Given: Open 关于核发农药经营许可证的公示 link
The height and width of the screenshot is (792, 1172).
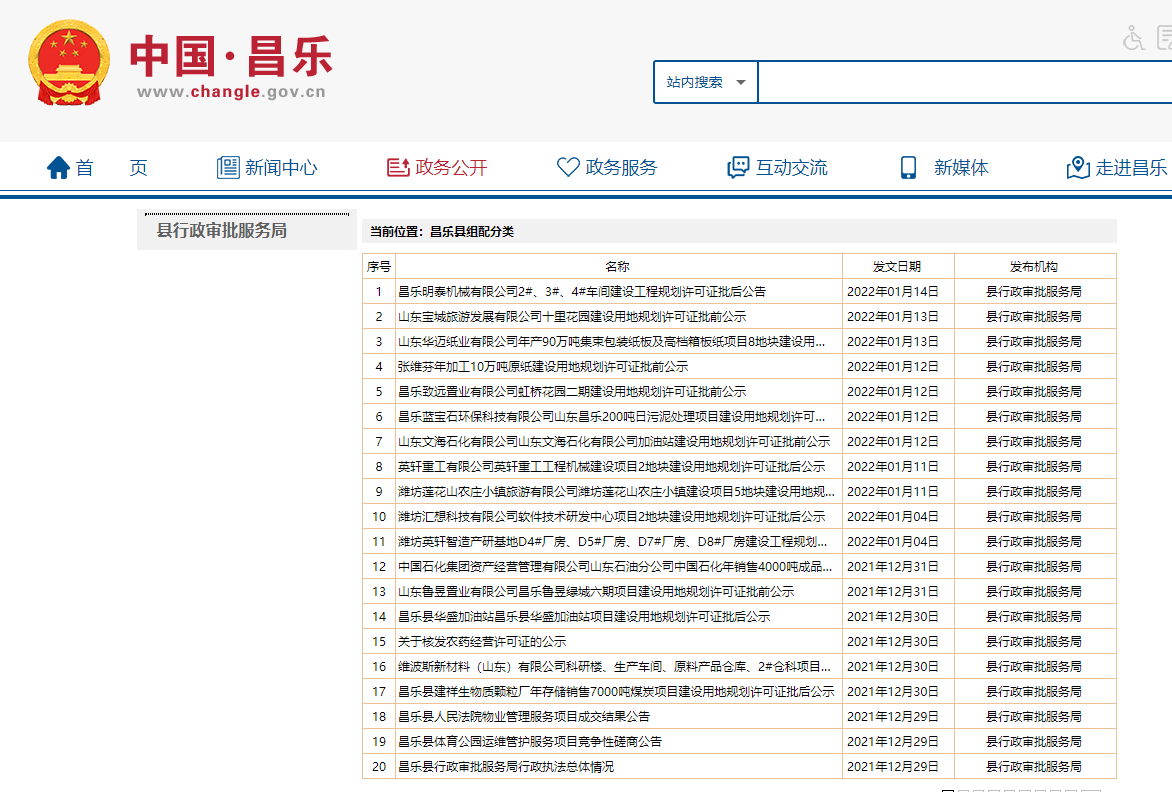Looking at the screenshot, I should coord(482,642).
